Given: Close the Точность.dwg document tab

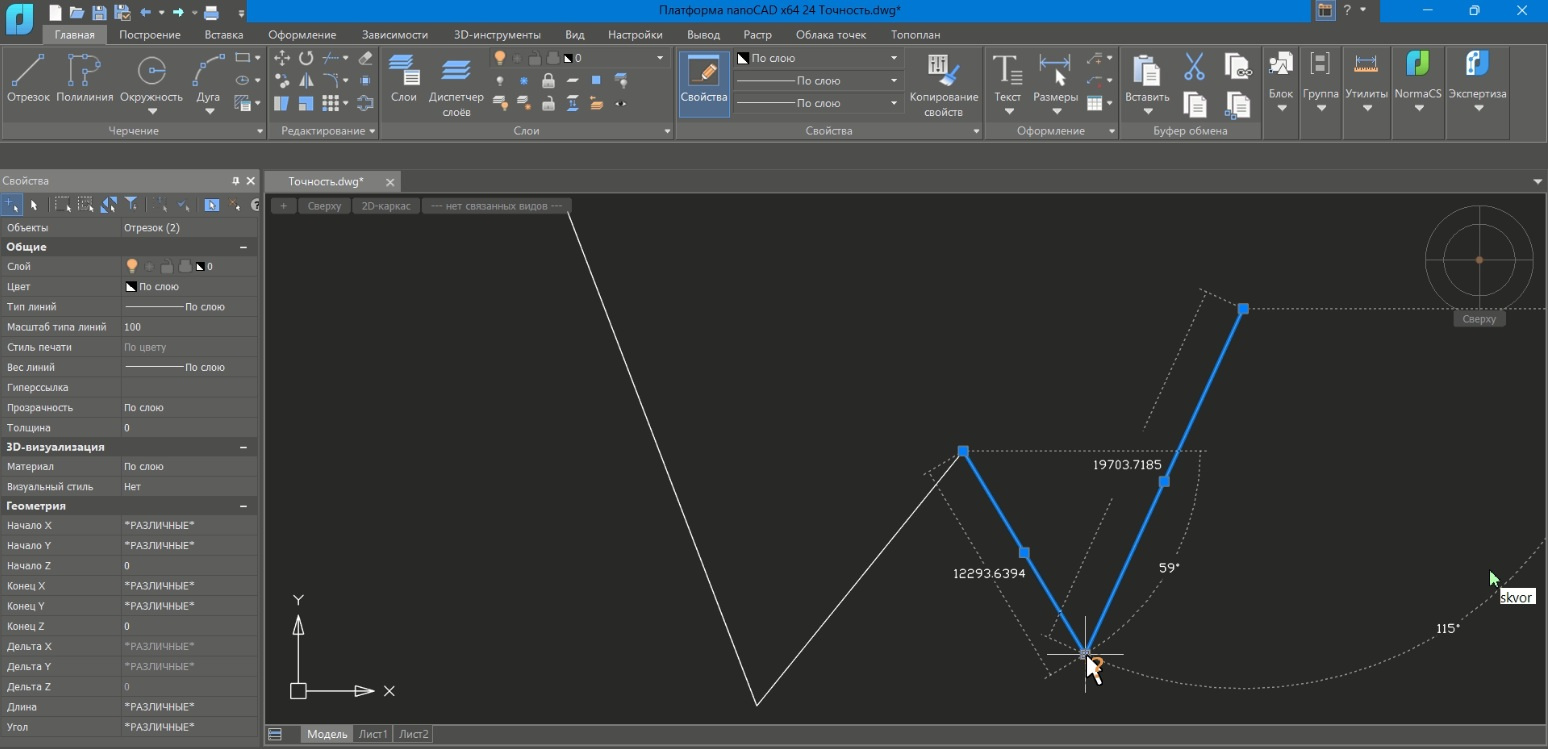Looking at the screenshot, I should [391, 182].
